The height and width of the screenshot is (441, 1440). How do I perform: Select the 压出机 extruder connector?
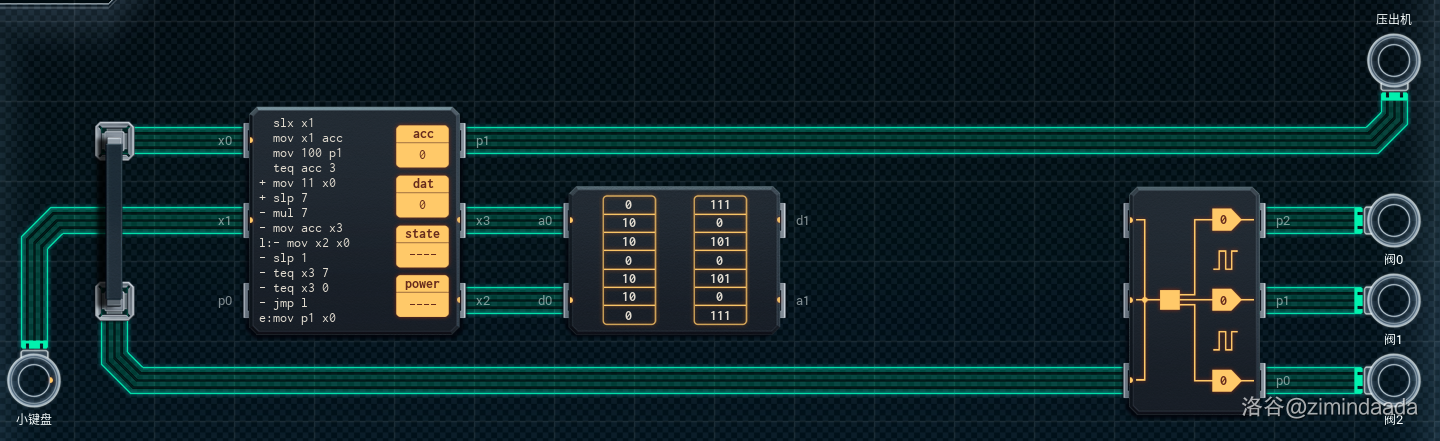click(x=1393, y=61)
